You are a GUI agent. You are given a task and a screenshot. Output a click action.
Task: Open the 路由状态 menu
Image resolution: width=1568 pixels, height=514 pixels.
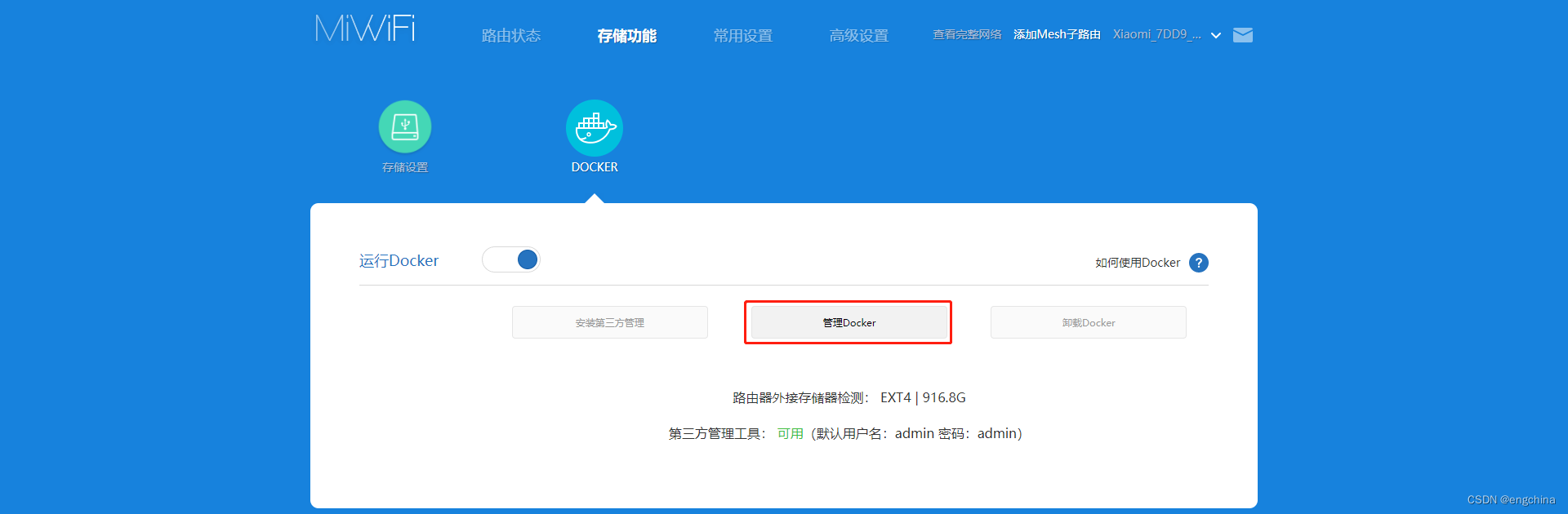511,36
